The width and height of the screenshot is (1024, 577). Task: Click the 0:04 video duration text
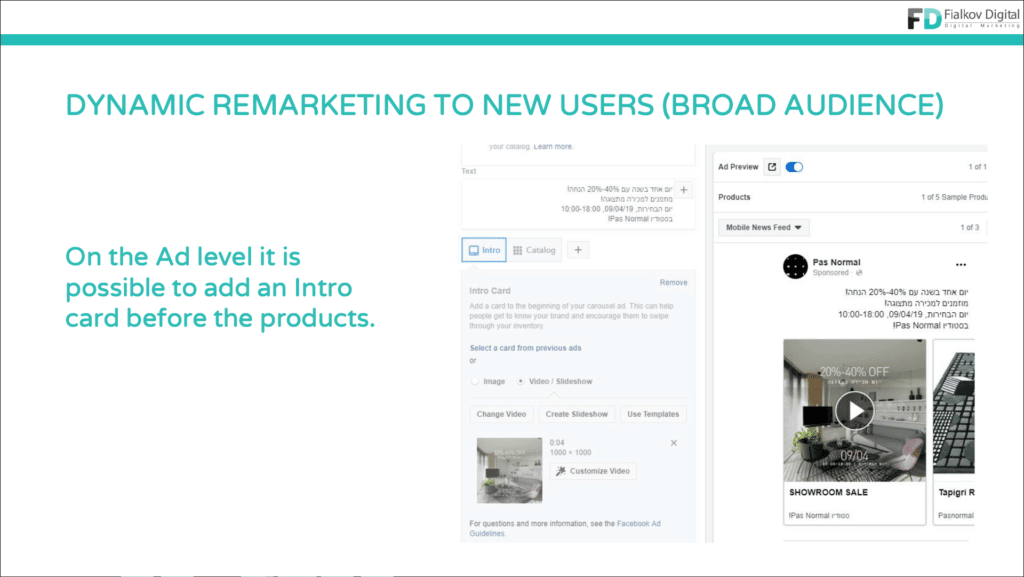[x=557, y=443]
